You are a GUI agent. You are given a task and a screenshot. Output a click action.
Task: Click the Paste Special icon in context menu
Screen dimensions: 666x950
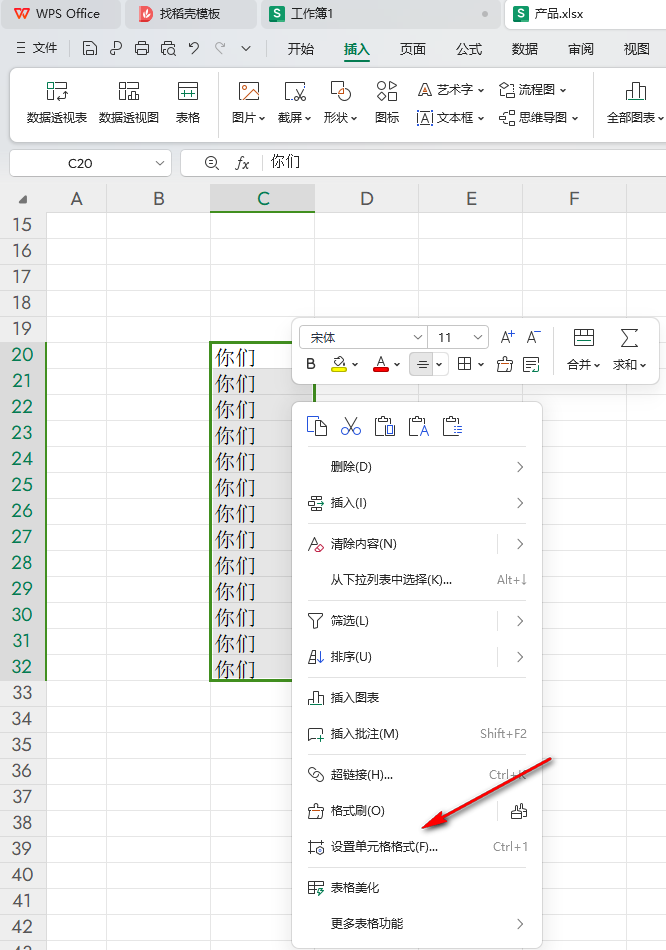(453, 426)
